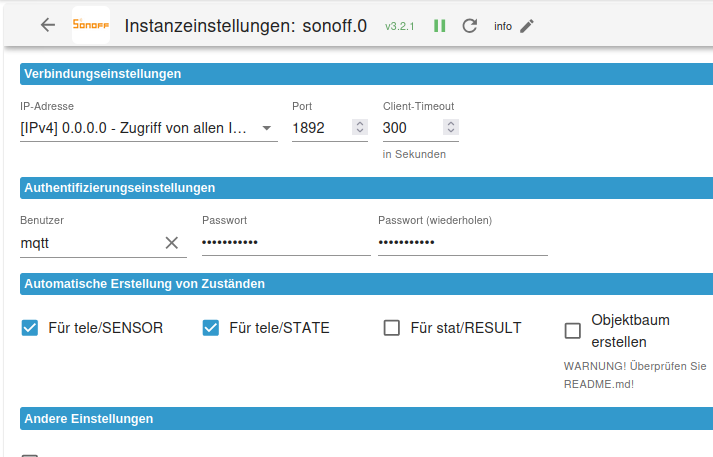Click the Passwort (wiederholen) field
This screenshot has width=713, height=457.
462,242
